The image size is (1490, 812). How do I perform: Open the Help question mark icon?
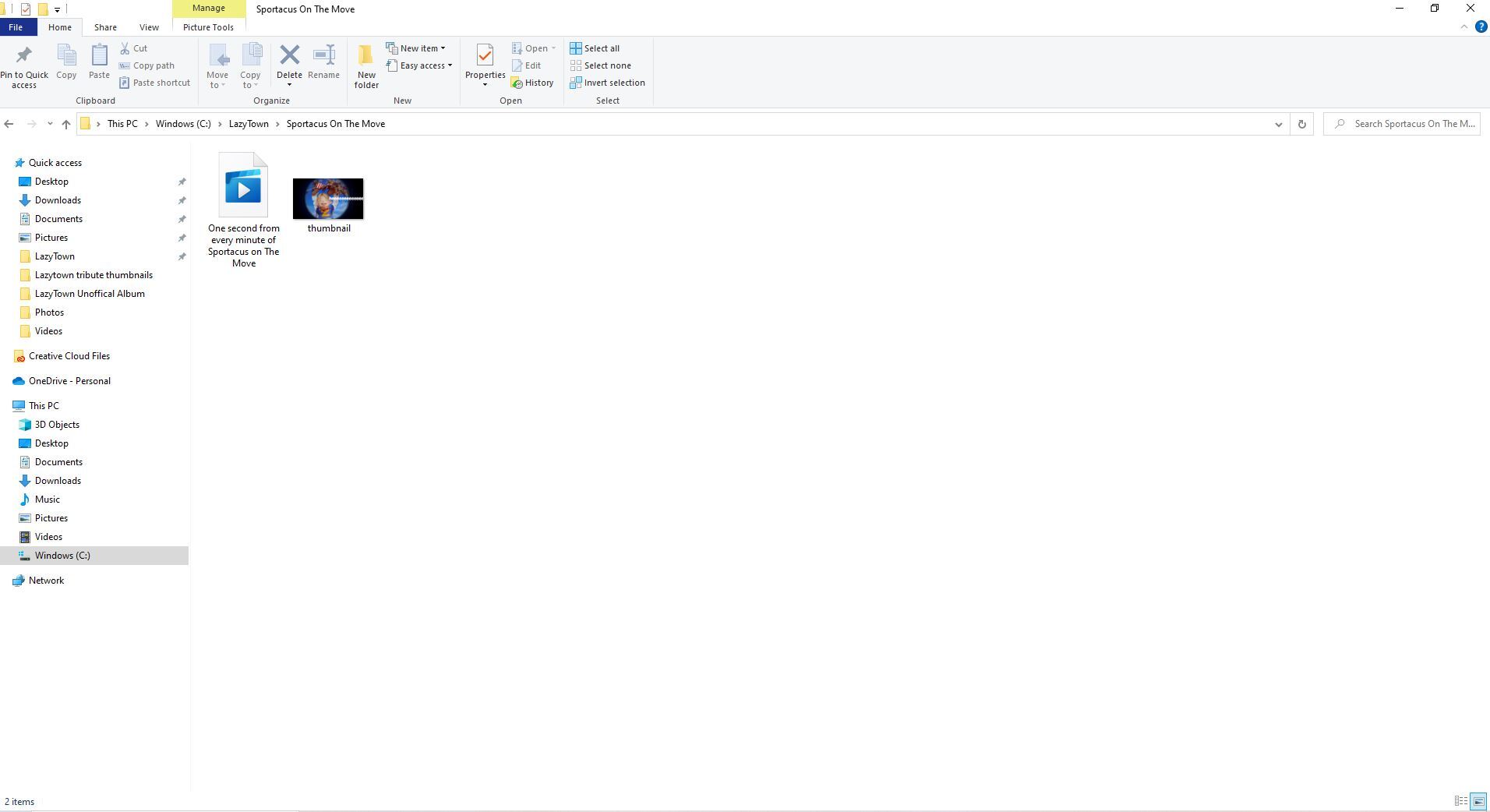pos(1481,26)
